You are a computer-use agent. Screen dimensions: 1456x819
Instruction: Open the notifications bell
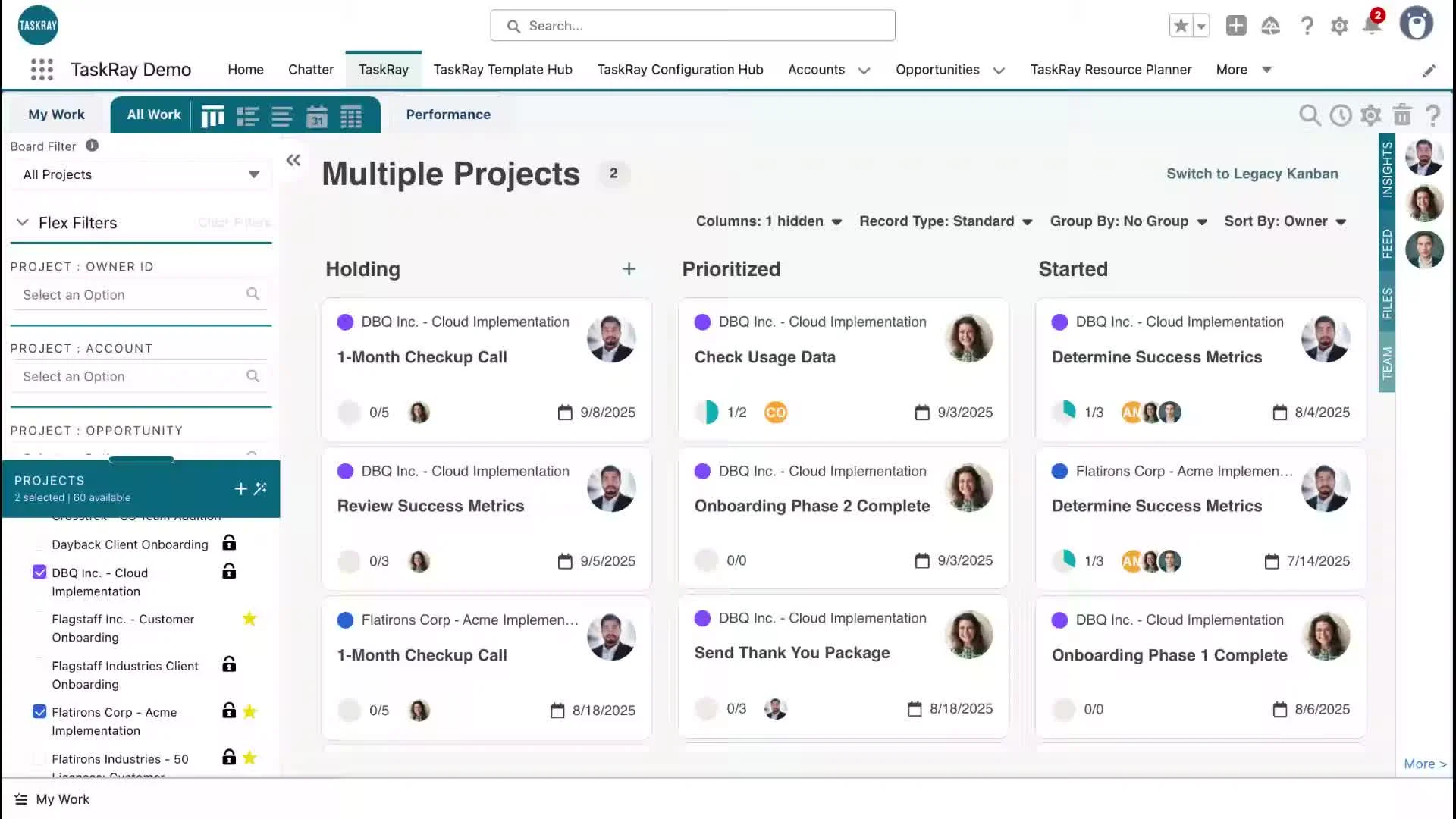[x=1372, y=26]
